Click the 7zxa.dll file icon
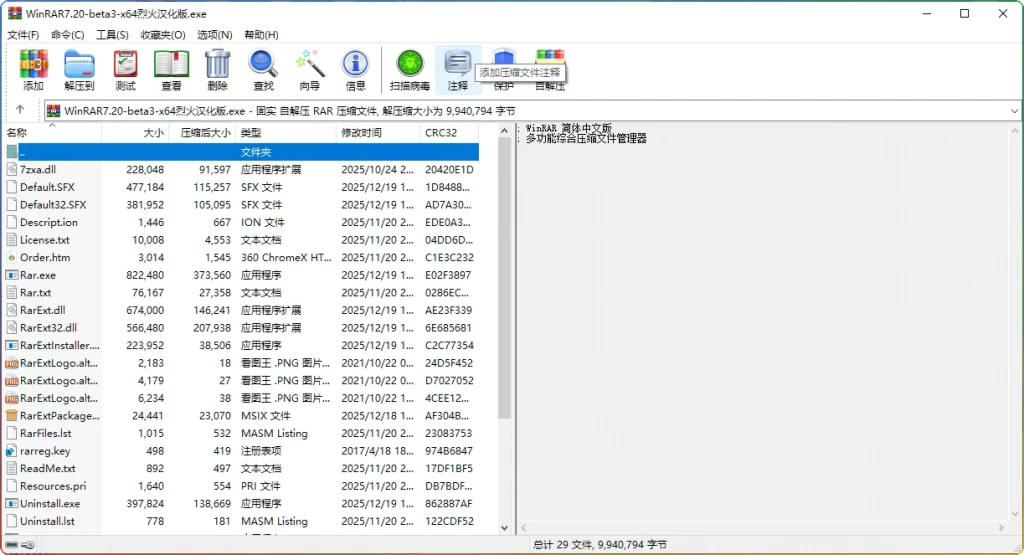 [x=12, y=169]
